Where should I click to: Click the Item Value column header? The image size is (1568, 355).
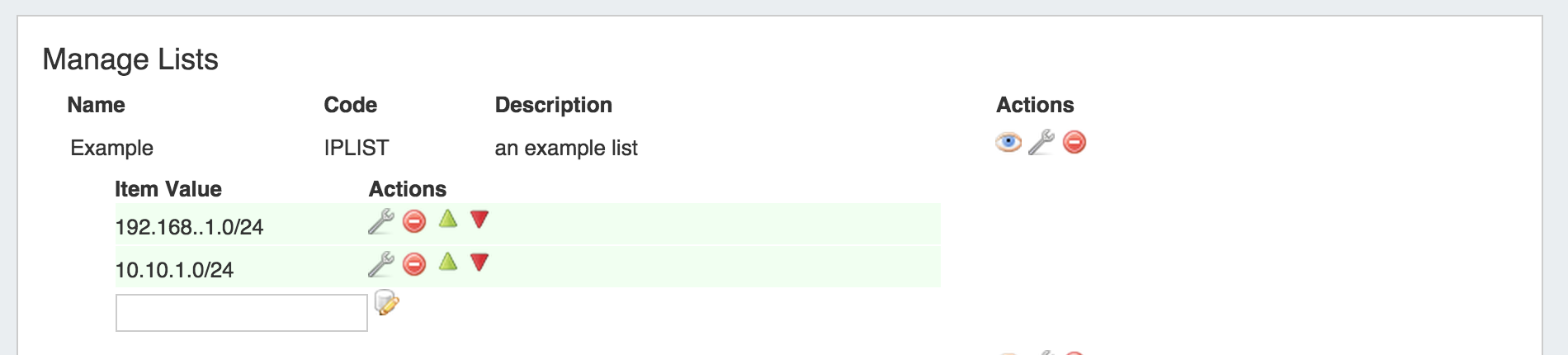168,189
